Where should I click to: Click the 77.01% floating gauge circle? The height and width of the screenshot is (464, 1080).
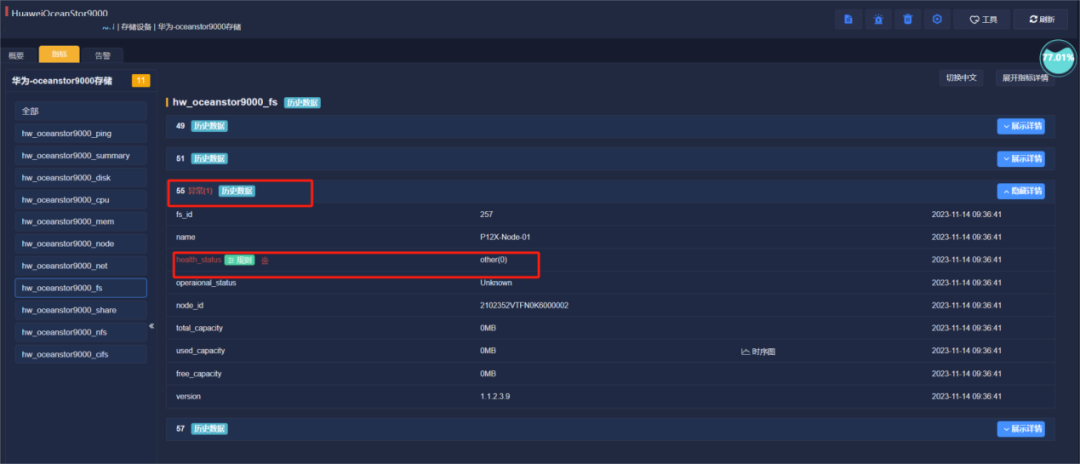pyautogui.click(x=1057, y=58)
